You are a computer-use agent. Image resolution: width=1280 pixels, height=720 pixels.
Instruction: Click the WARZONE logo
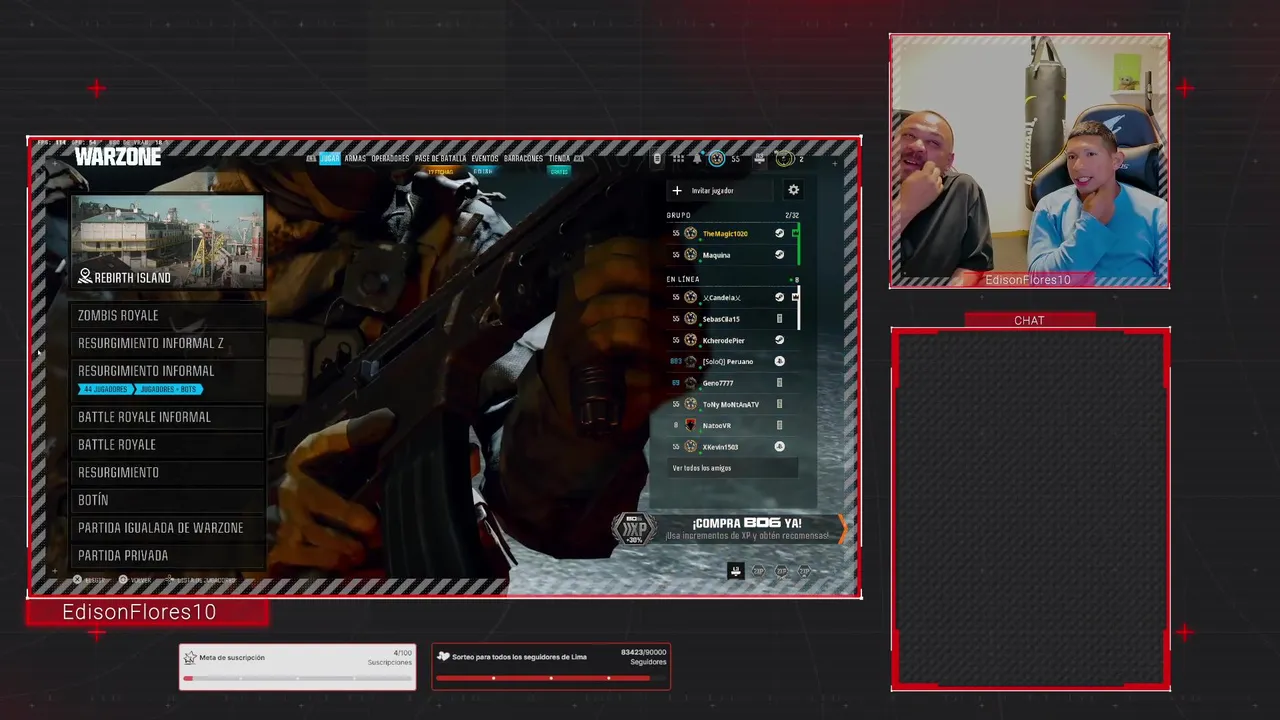click(118, 157)
